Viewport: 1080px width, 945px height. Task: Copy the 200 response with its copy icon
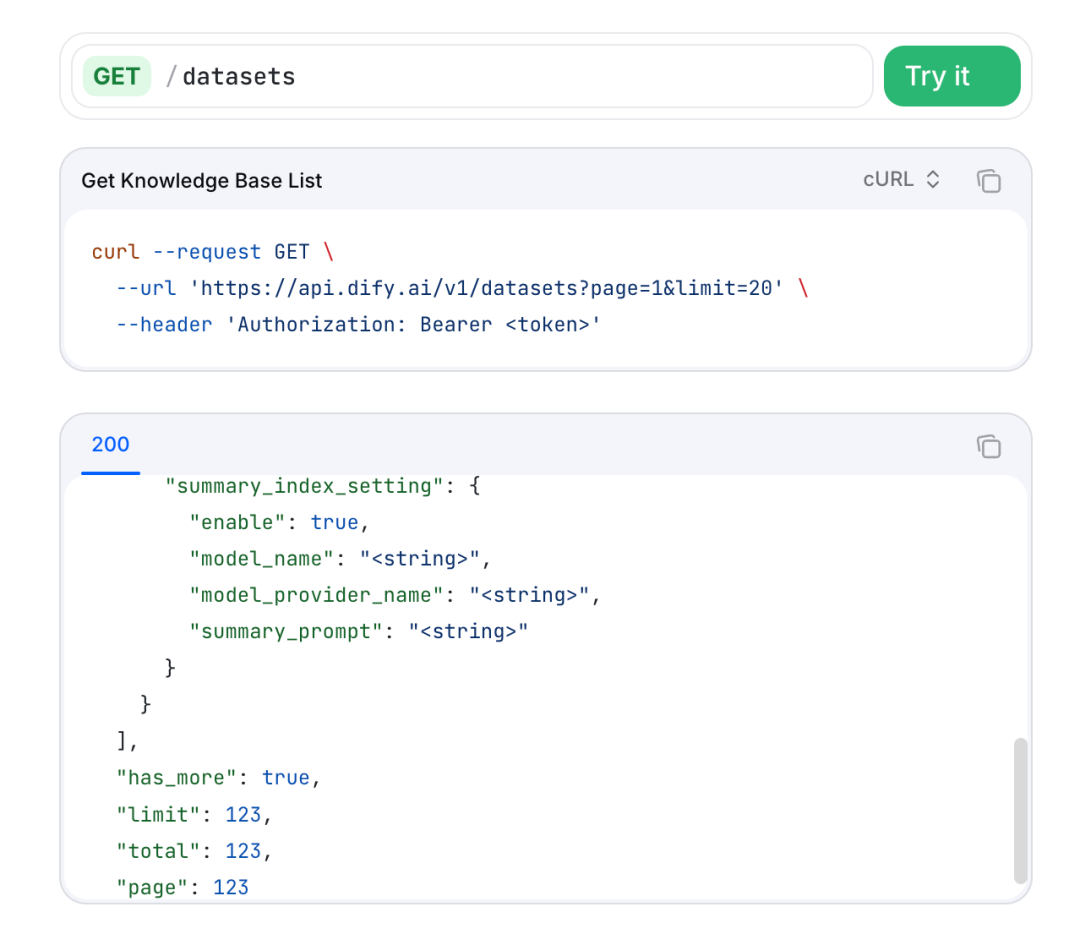988,447
